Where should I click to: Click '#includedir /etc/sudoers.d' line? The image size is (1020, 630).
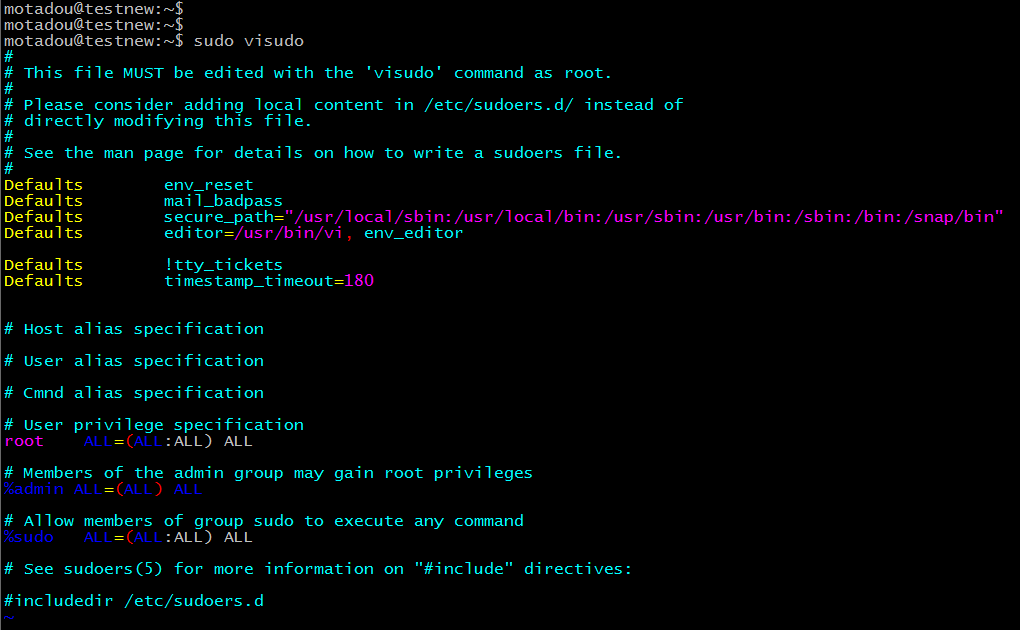click(x=134, y=601)
